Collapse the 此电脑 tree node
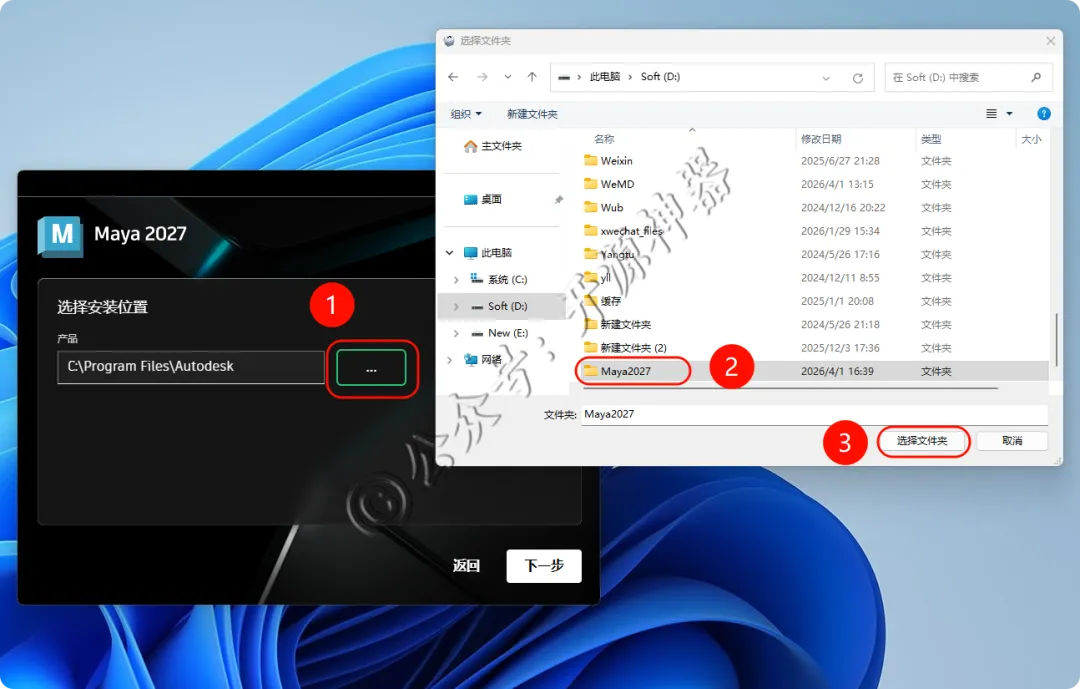This screenshot has height=689, width=1080. (450, 253)
